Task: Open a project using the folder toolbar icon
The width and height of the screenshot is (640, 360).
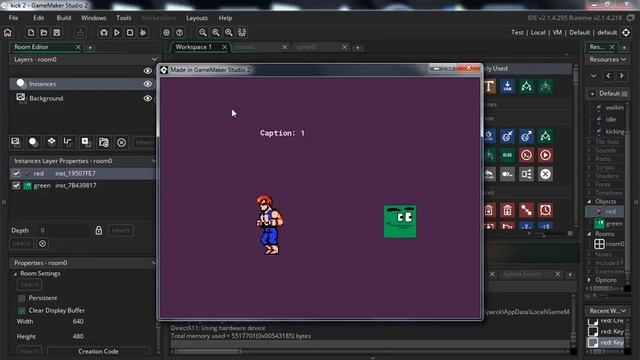Action: [x=44, y=33]
